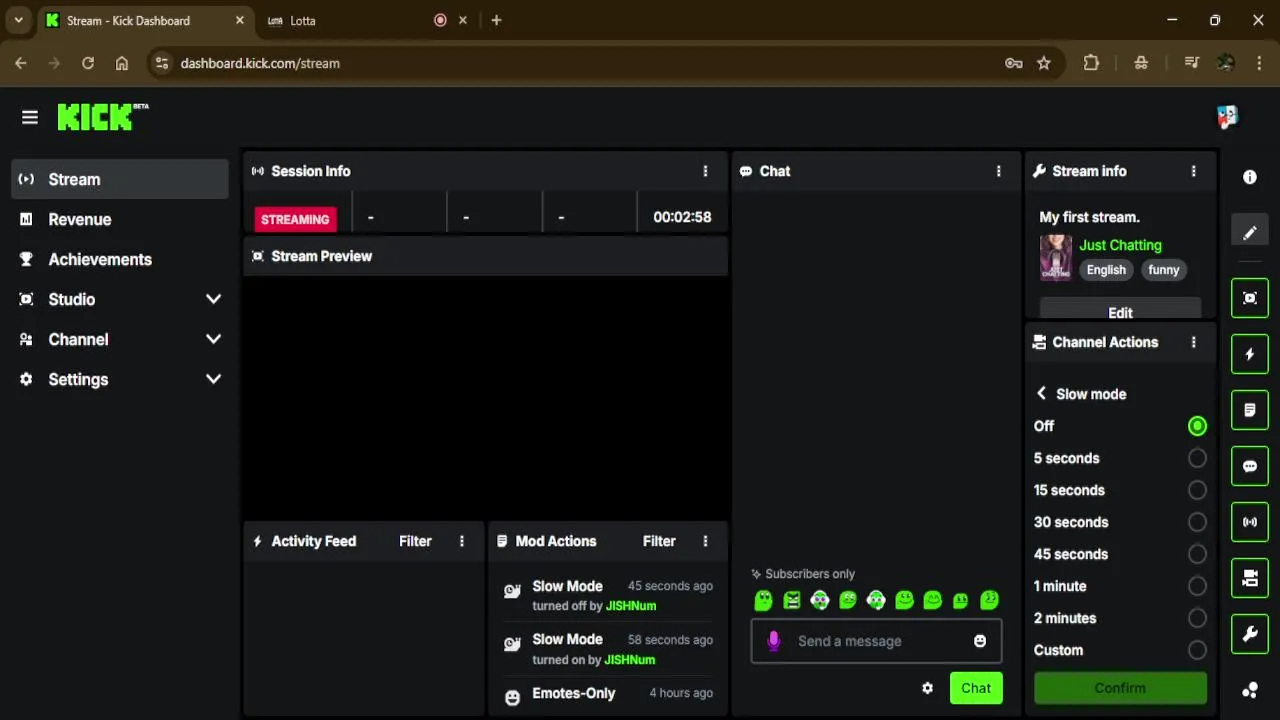Toggle Activity Feed lightning widget icon
This screenshot has height=720, width=1280.
pos(1250,354)
